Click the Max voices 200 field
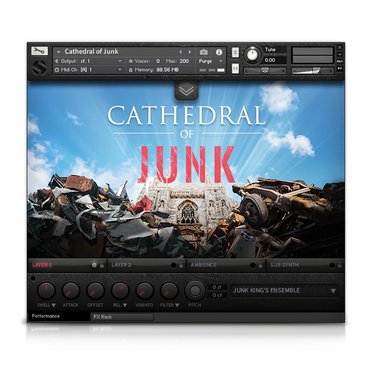370x370 pixels. (x=184, y=61)
